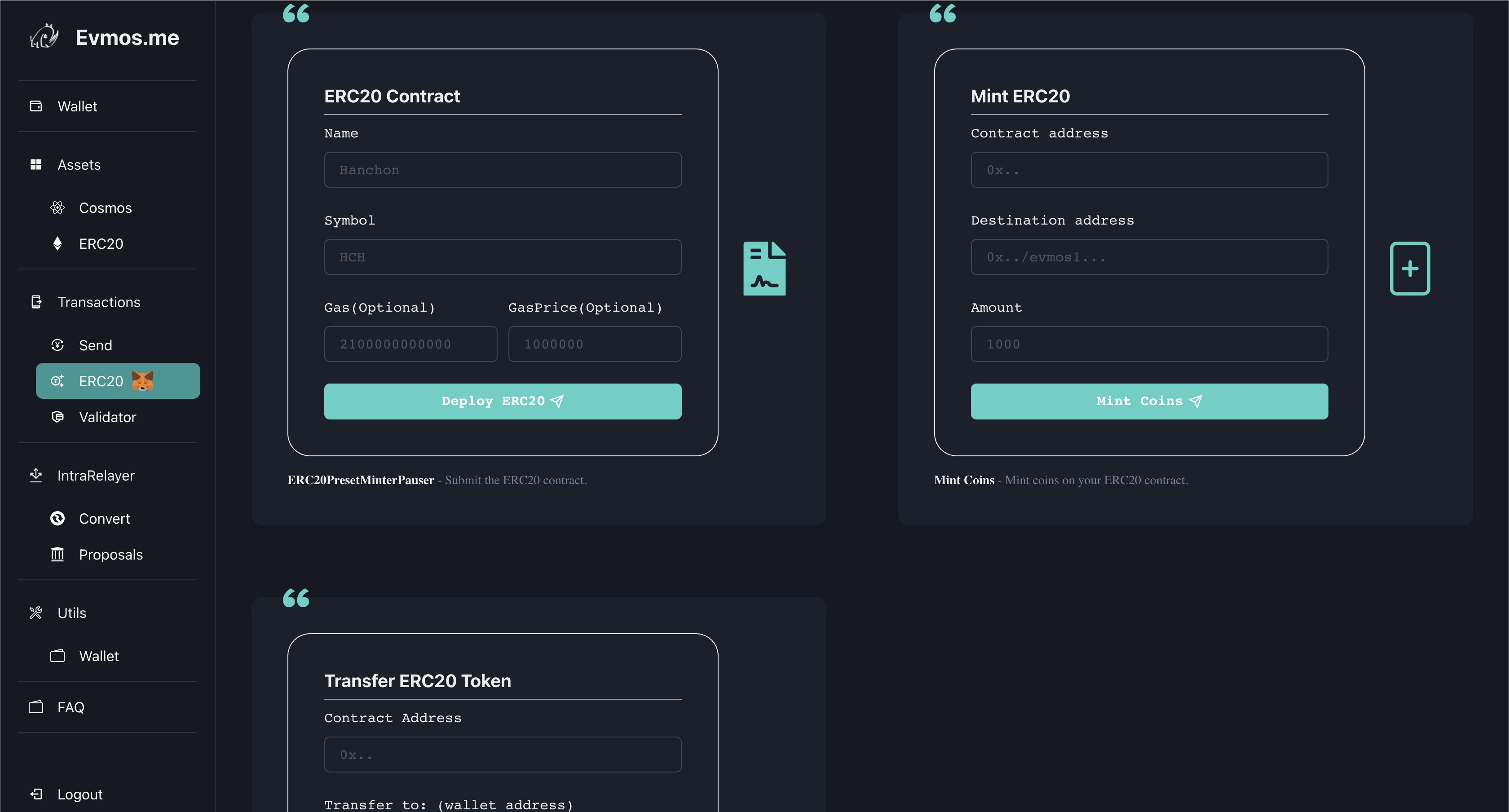Click the Cosmos atom icon in sidebar
Image resolution: width=1509 pixels, height=812 pixels.
57,207
